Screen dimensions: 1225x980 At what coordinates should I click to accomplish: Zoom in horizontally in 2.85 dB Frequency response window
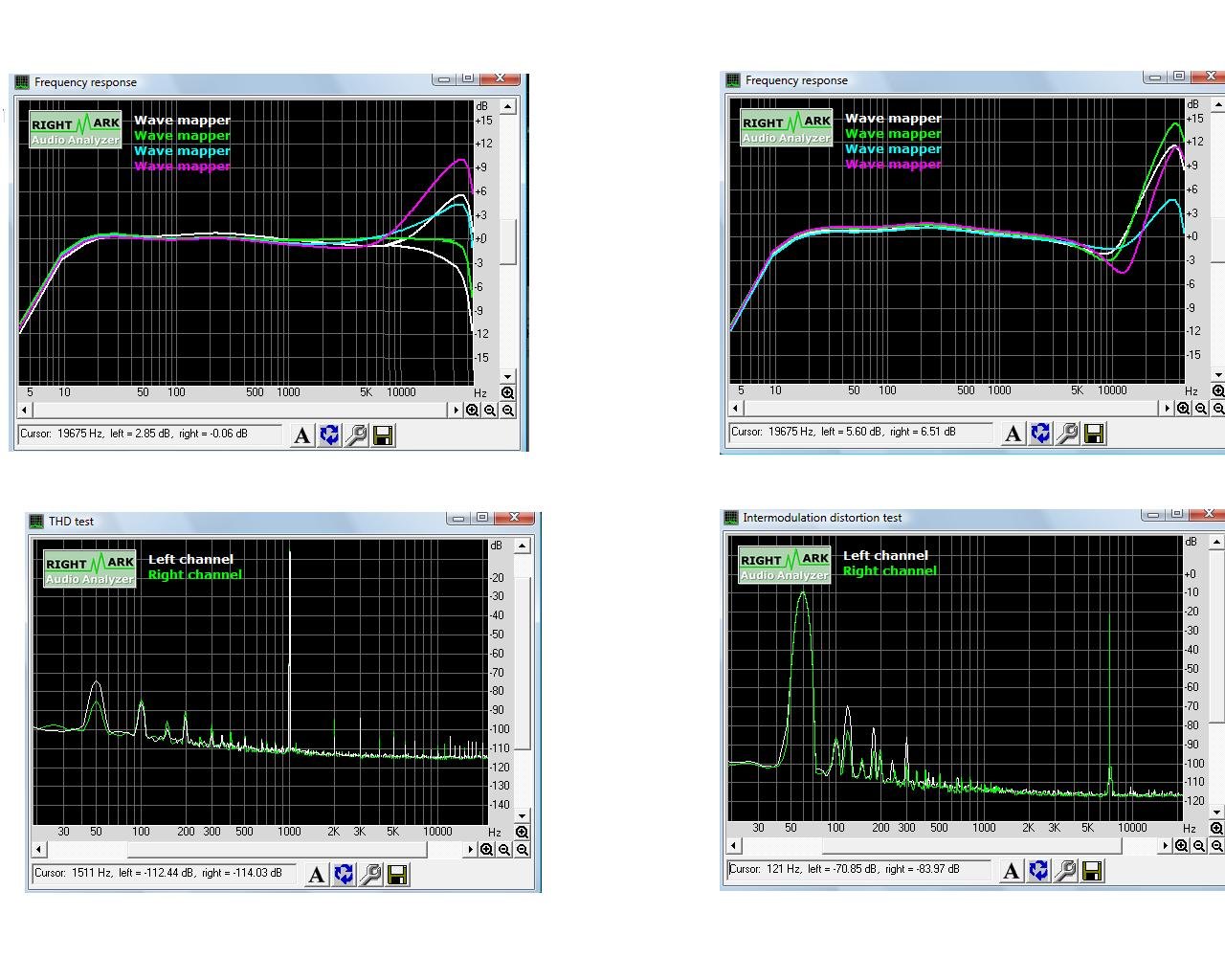pyautogui.click(x=472, y=411)
